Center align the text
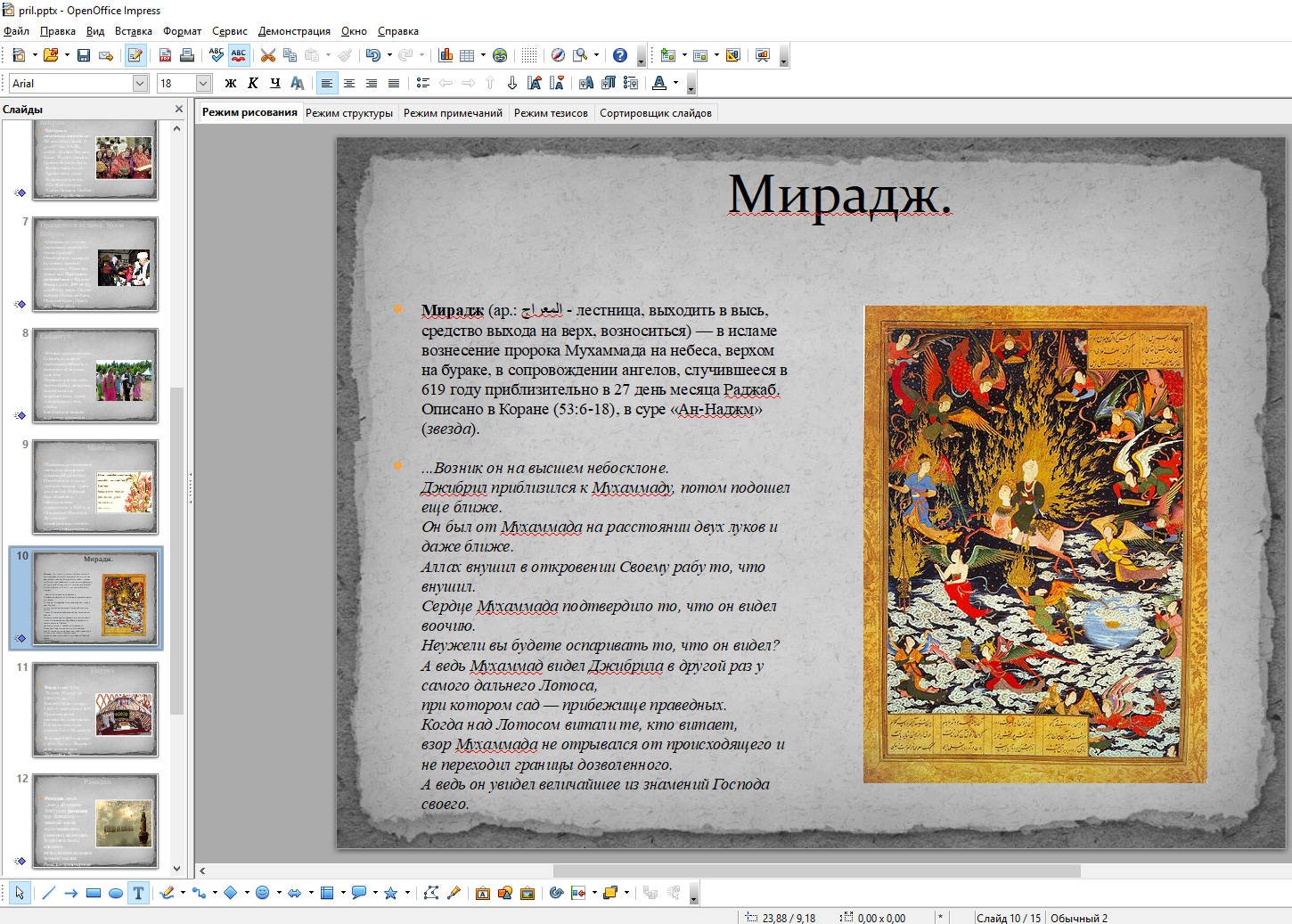1292x924 pixels. click(349, 83)
